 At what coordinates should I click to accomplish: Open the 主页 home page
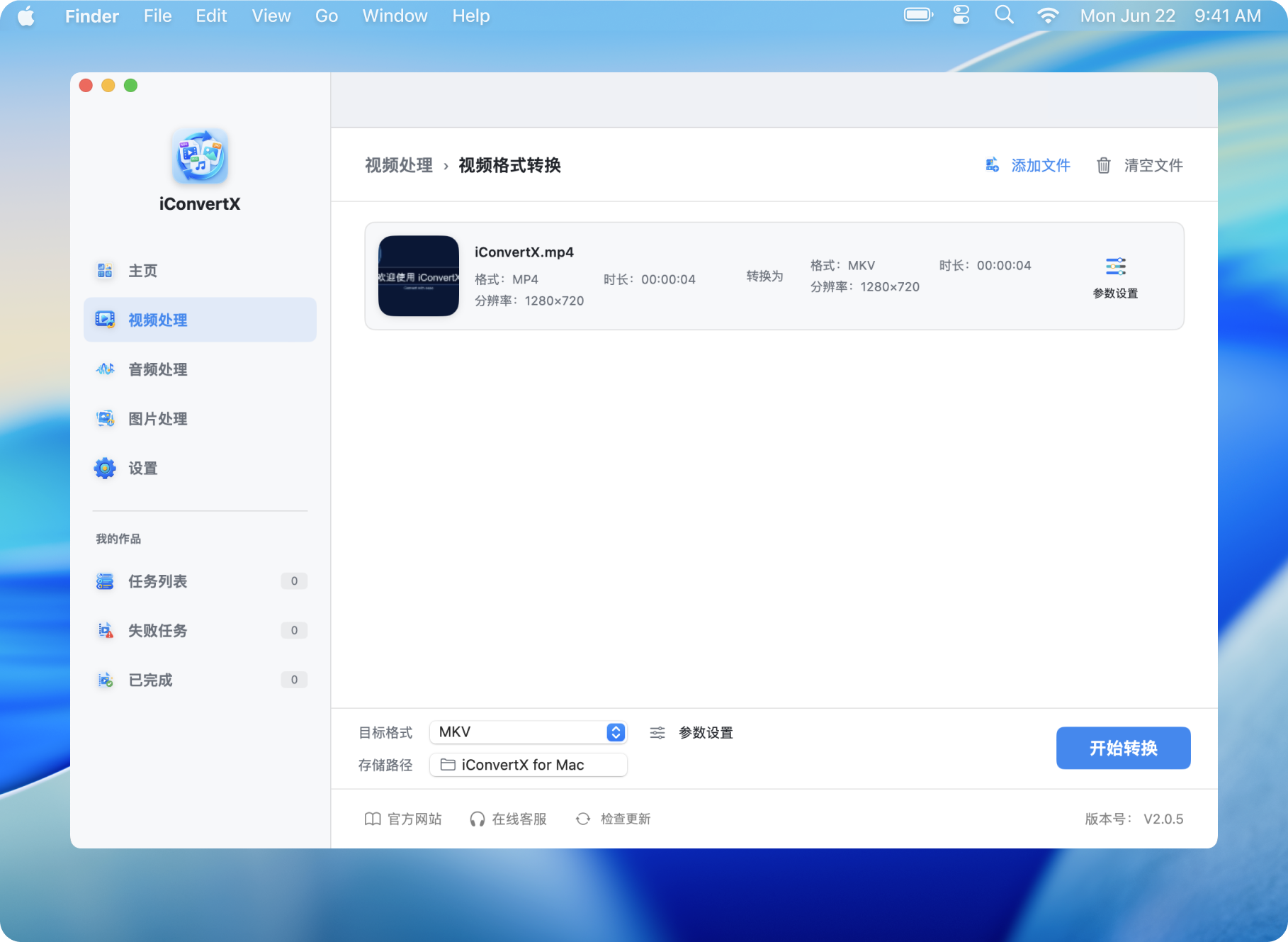click(200, 271)
